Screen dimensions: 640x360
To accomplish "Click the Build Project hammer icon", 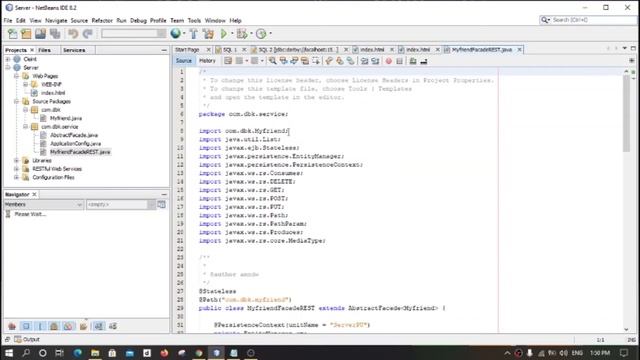I will (194, 34).
